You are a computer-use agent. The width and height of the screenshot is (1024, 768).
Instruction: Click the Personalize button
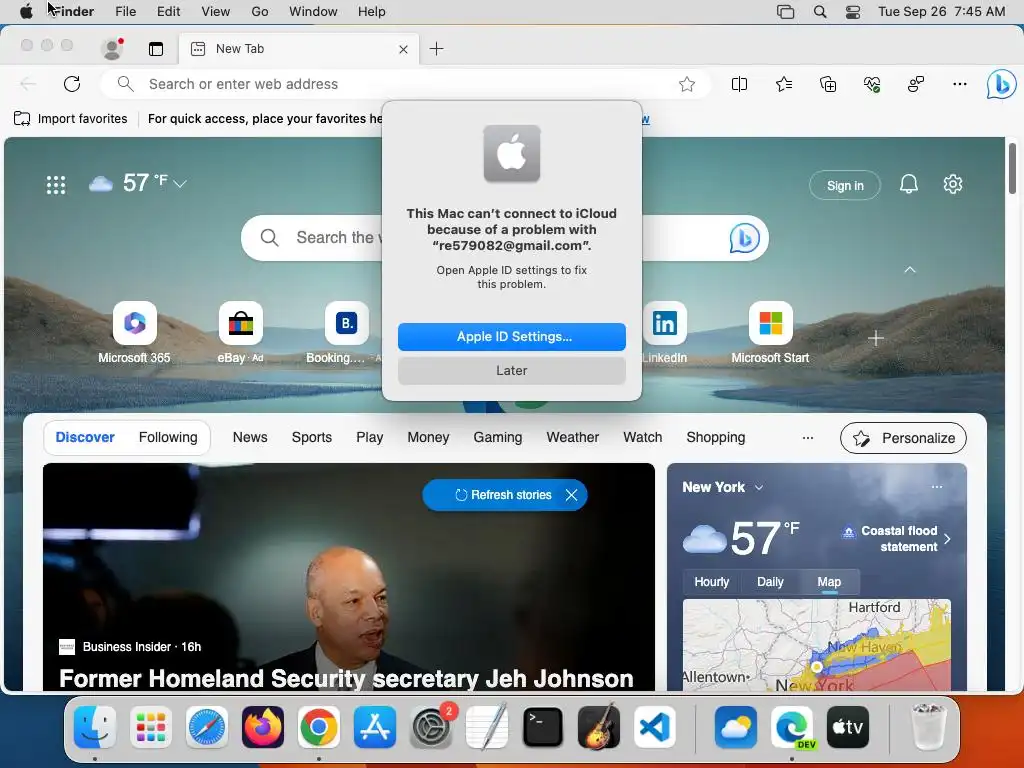(903, 438)
